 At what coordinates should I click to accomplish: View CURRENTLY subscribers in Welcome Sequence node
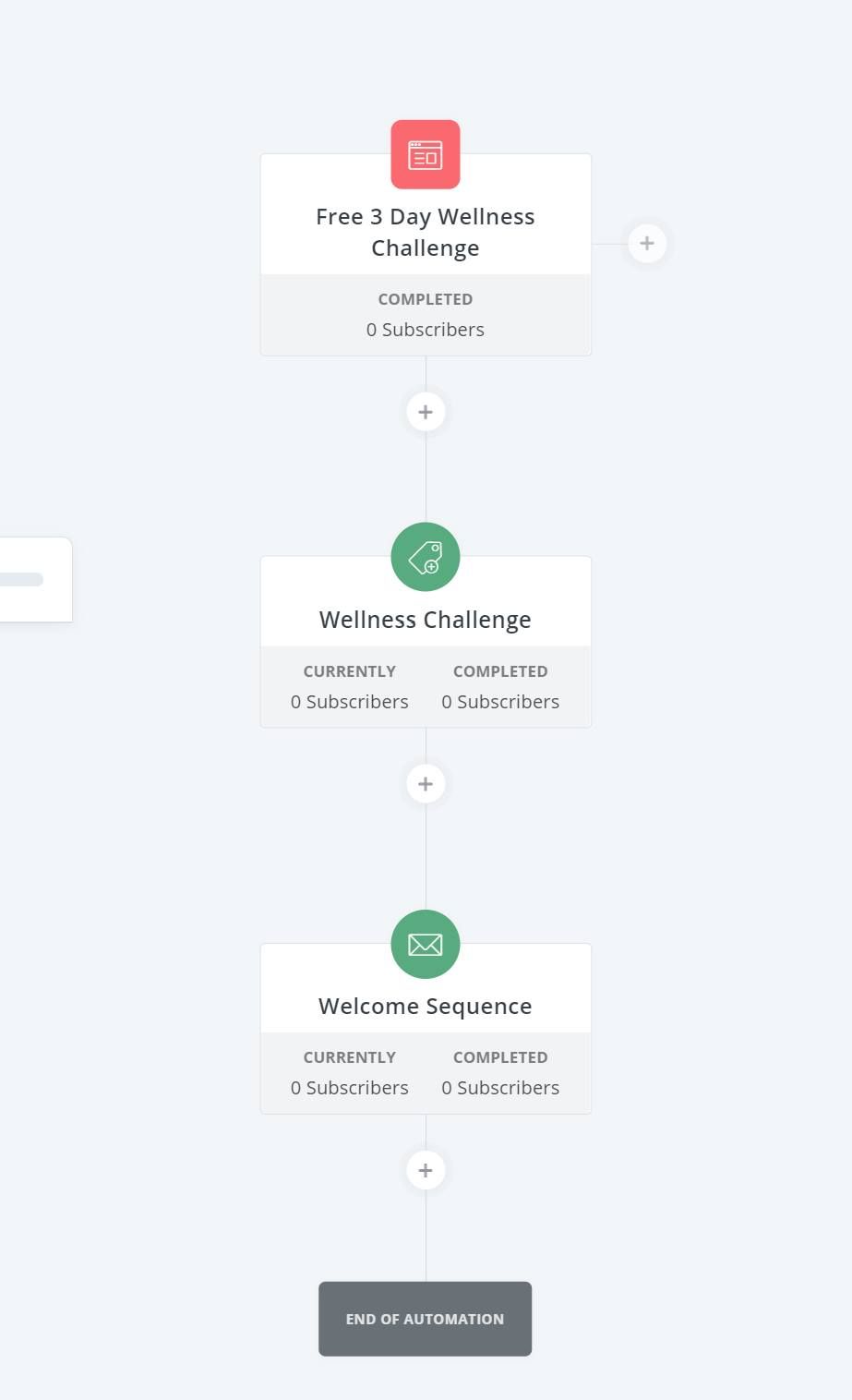350,1088
